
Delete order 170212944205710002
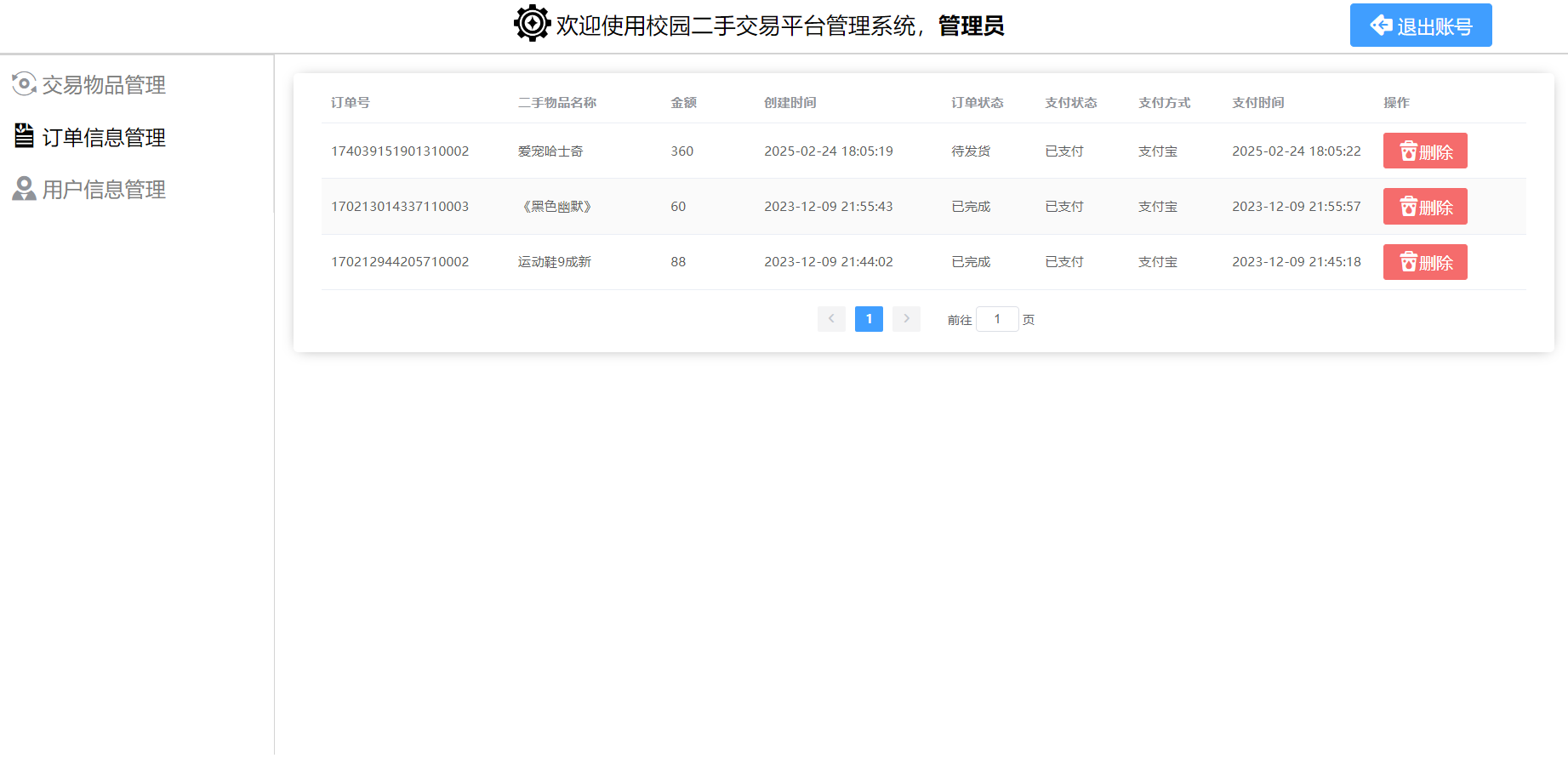tap(1425, 262)
